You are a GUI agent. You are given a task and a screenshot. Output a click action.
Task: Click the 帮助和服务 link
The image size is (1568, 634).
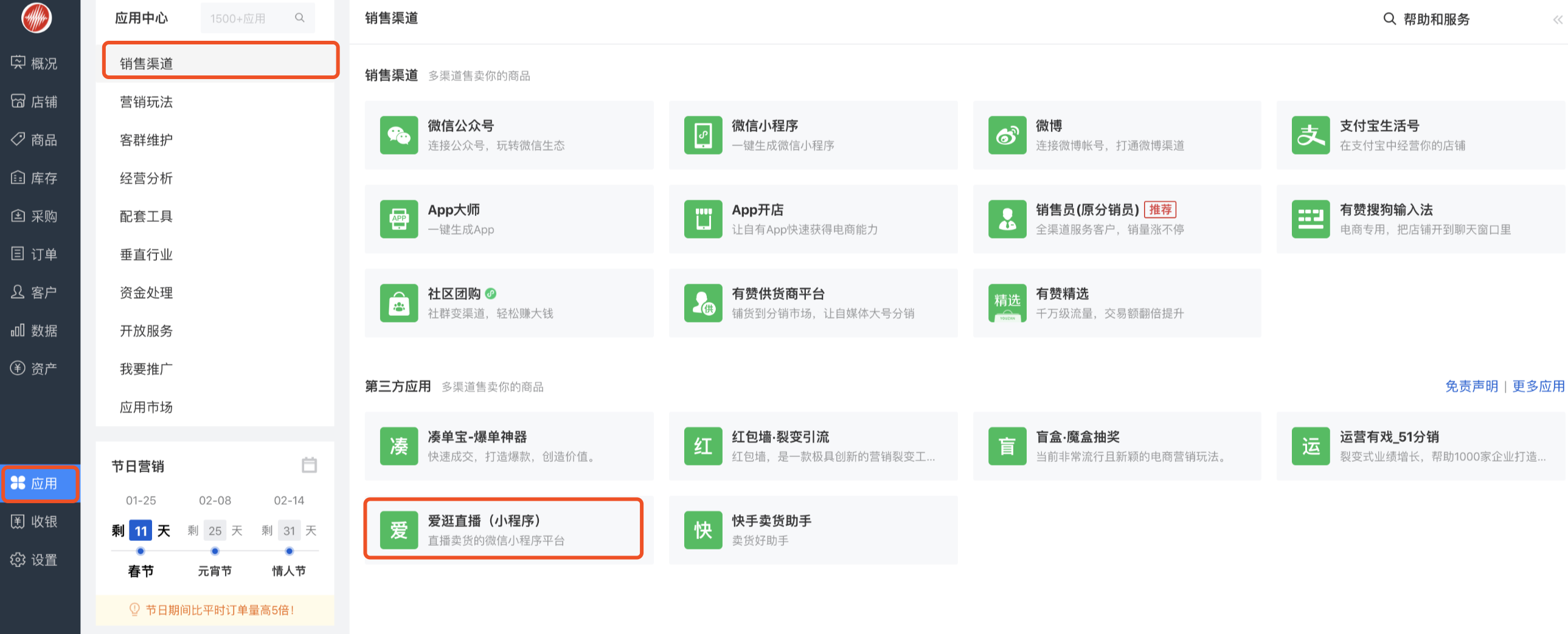pyautogui.click(x=1437, y=19)
